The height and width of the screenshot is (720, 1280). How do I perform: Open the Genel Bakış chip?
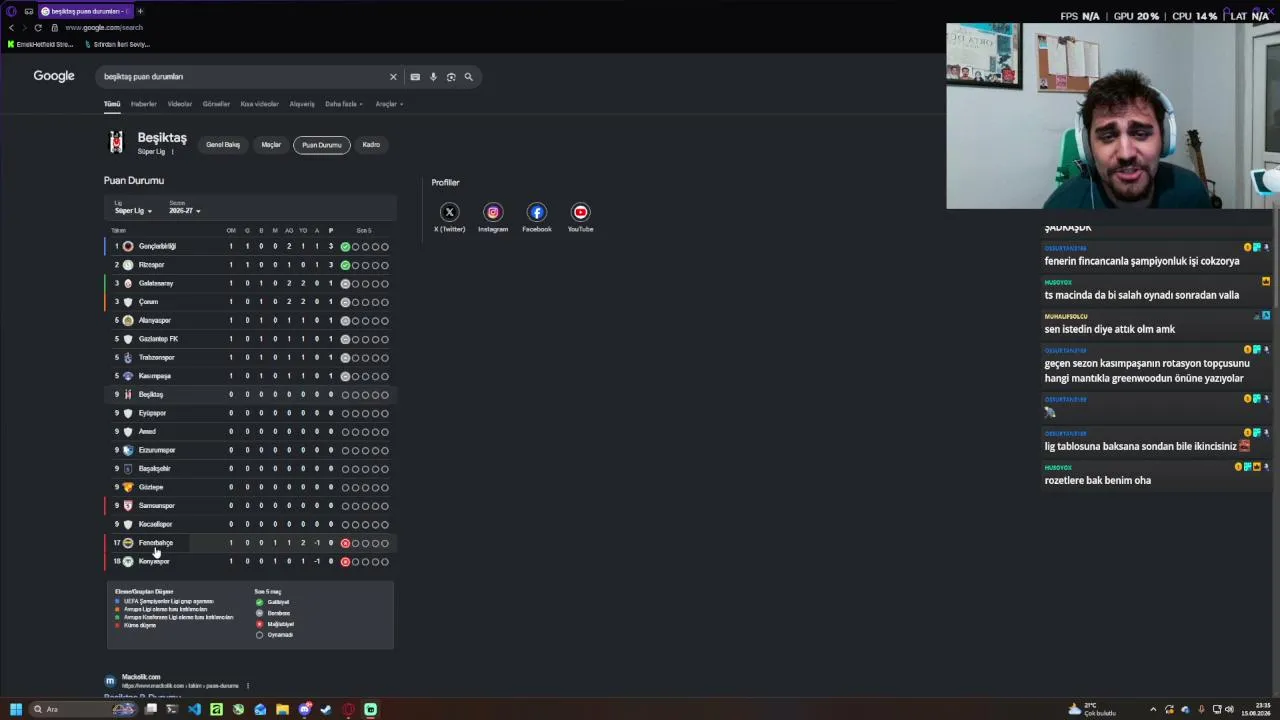tap(223, 145)
